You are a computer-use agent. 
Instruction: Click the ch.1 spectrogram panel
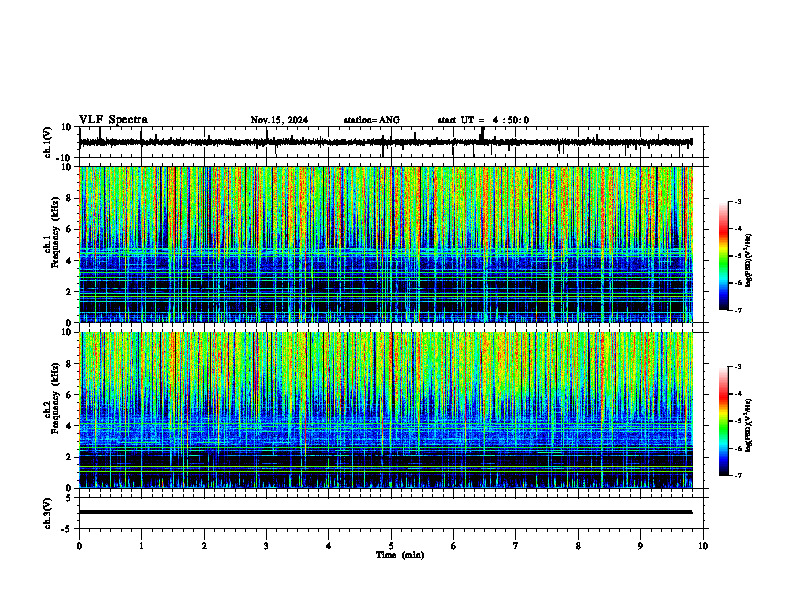386,244
